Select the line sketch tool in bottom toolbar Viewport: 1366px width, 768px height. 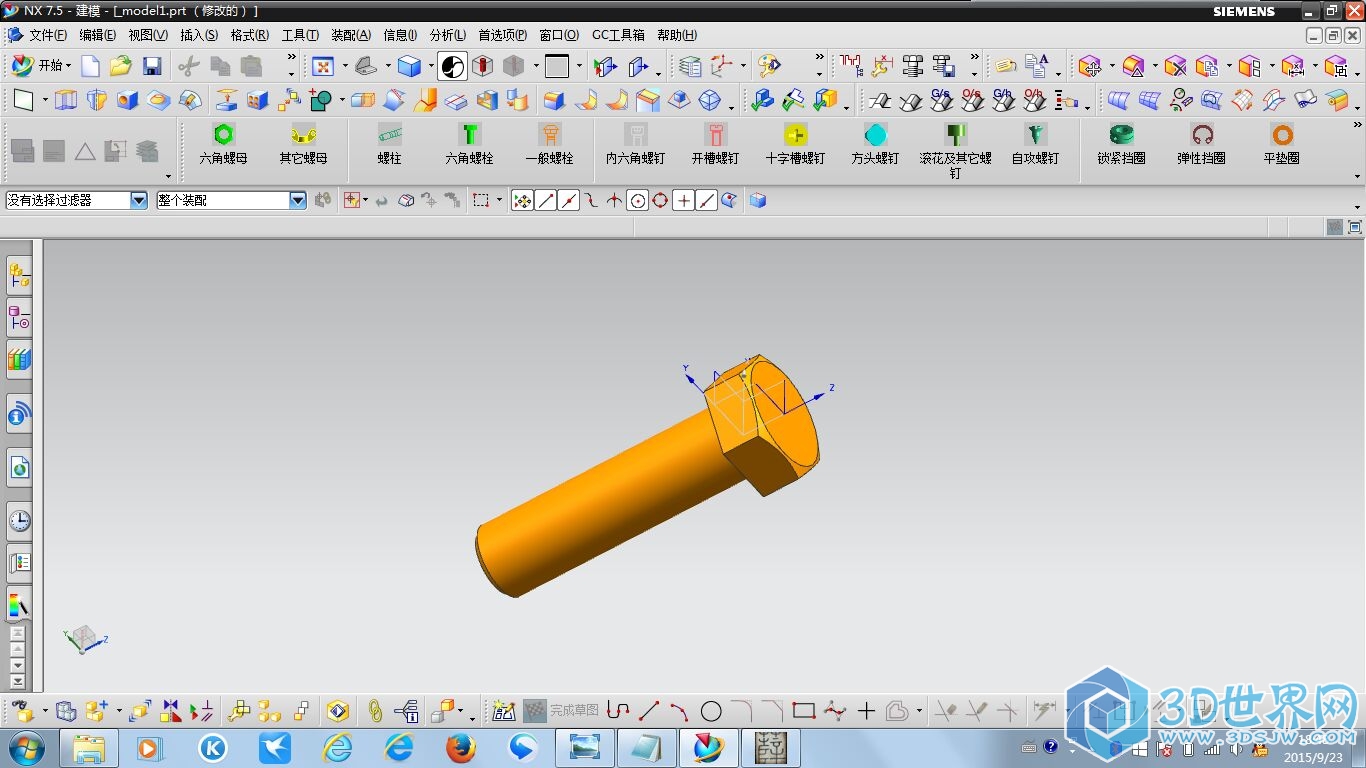point(649,711)
